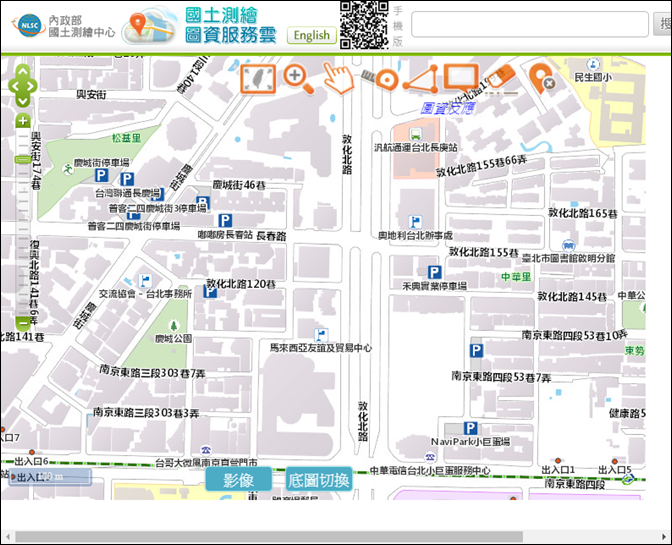Click the 中華電信台北小巨蛋服務中心 phone icon
The image size is (672, 545).
click(430, 457)
